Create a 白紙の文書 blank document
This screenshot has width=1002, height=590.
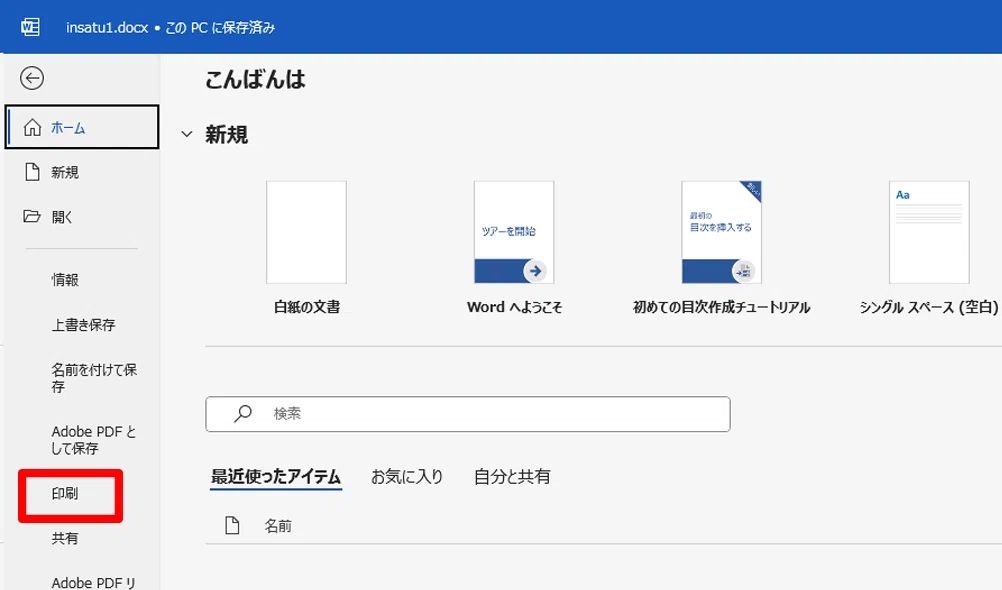pyautogui.click(x=307, y=248)
